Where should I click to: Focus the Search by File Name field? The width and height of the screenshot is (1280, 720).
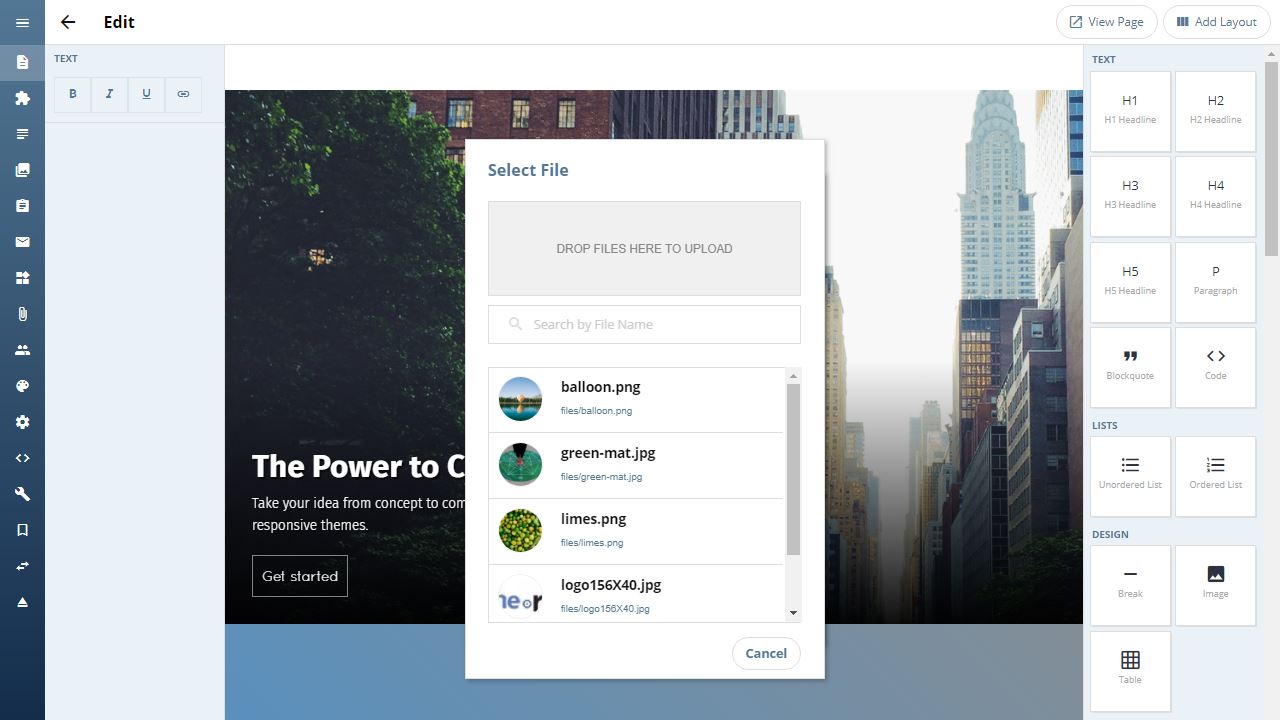pos(644,324)
